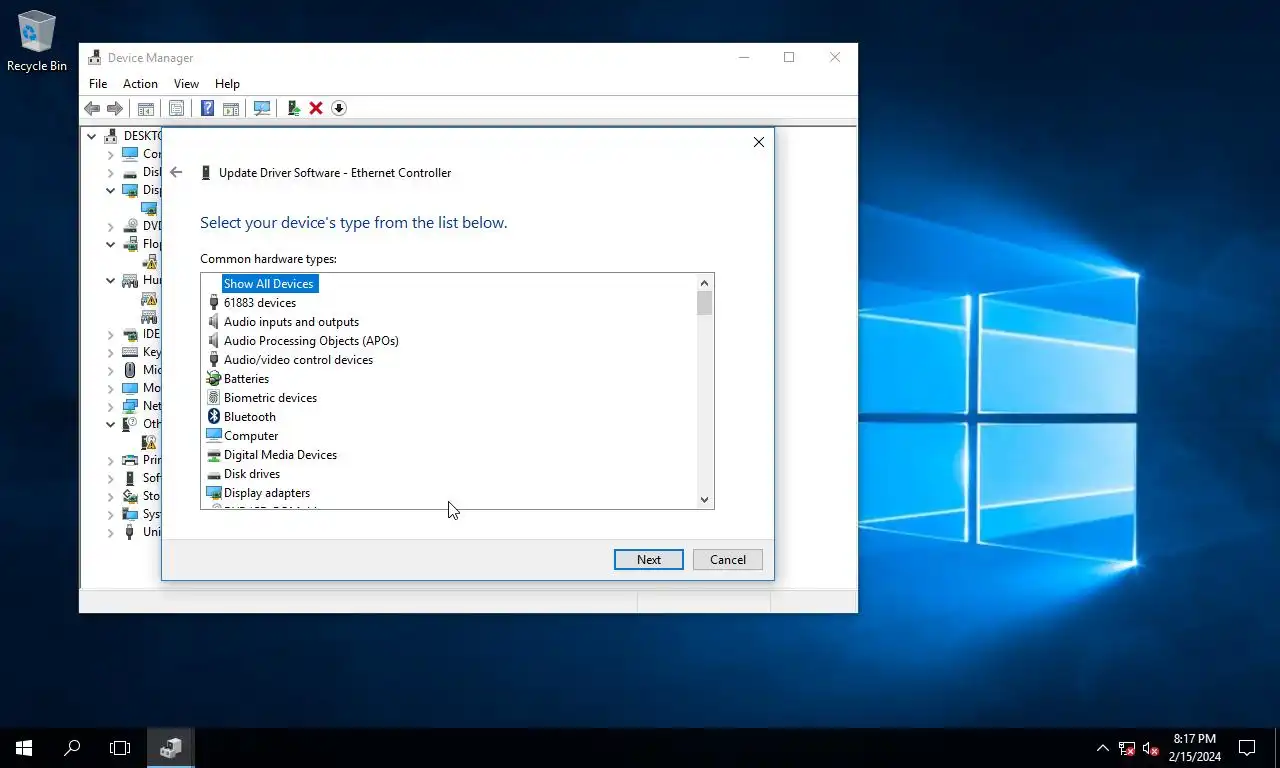Viewport: 1280px width, 768px height.
Task: Click the taskbar clock showing 8:17 PM
Action: (x=1194, y=747)
